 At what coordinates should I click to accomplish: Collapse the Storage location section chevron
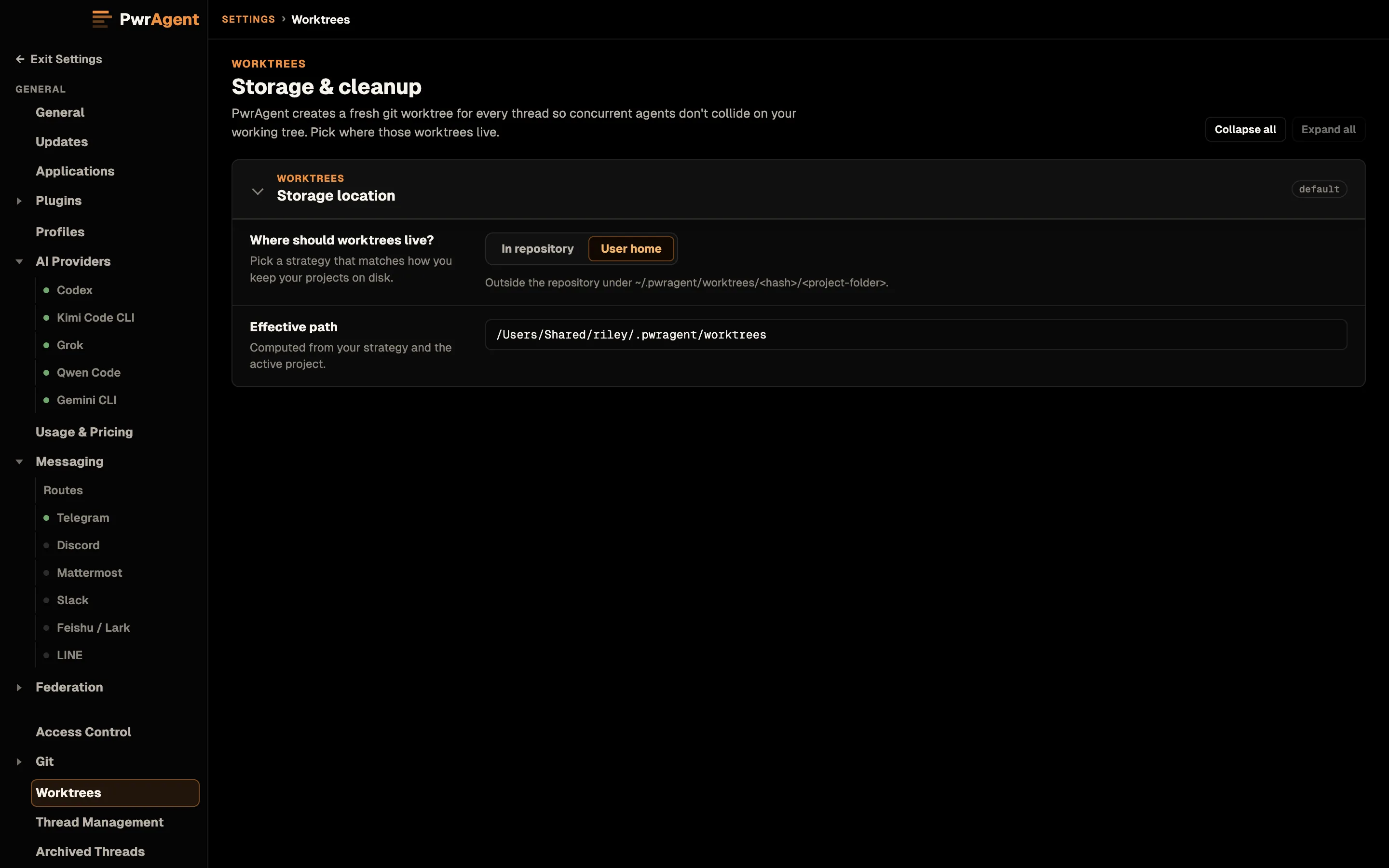[x=258, y=192]
